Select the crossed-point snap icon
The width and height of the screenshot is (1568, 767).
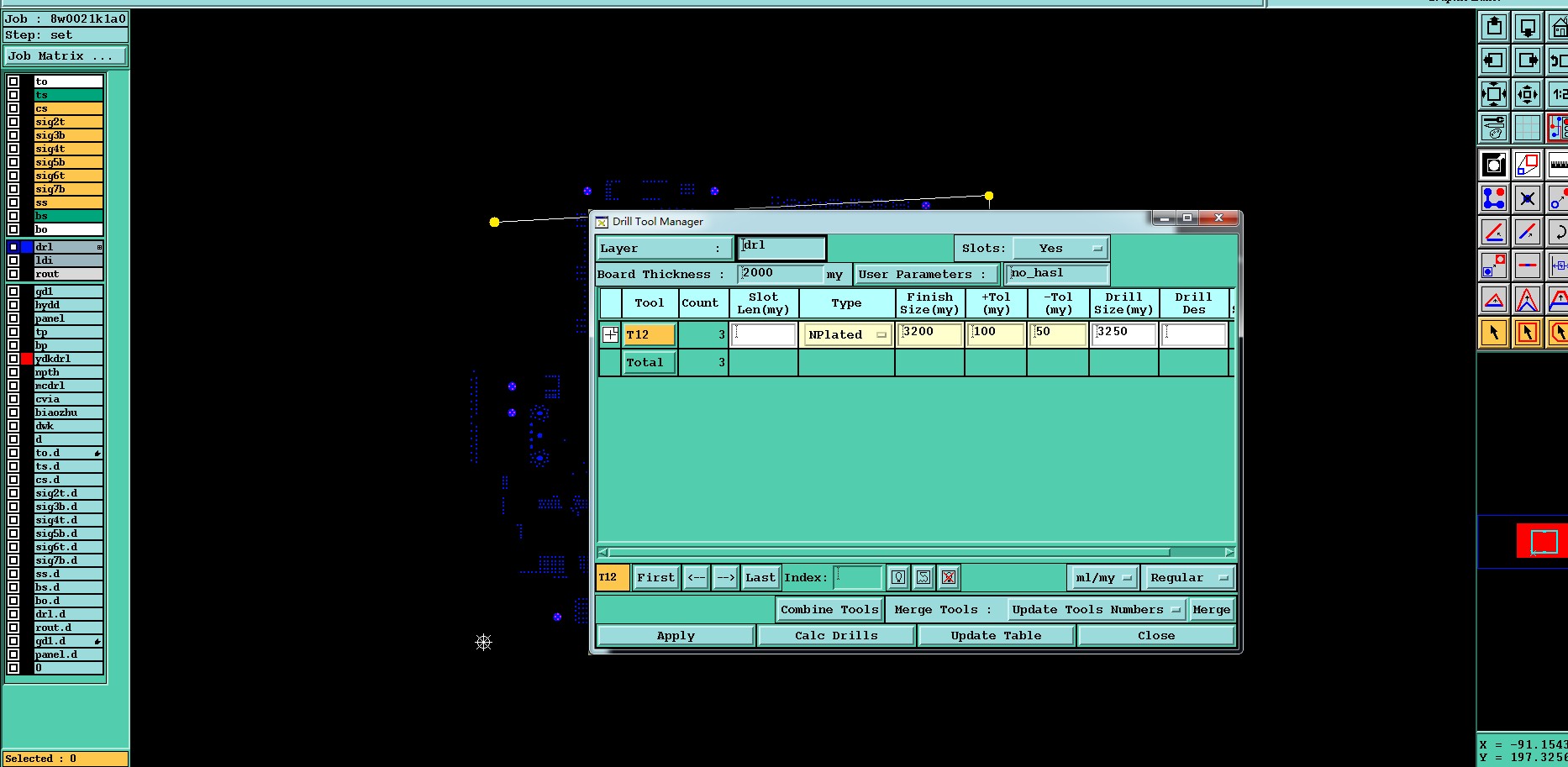coord(1528,198)
